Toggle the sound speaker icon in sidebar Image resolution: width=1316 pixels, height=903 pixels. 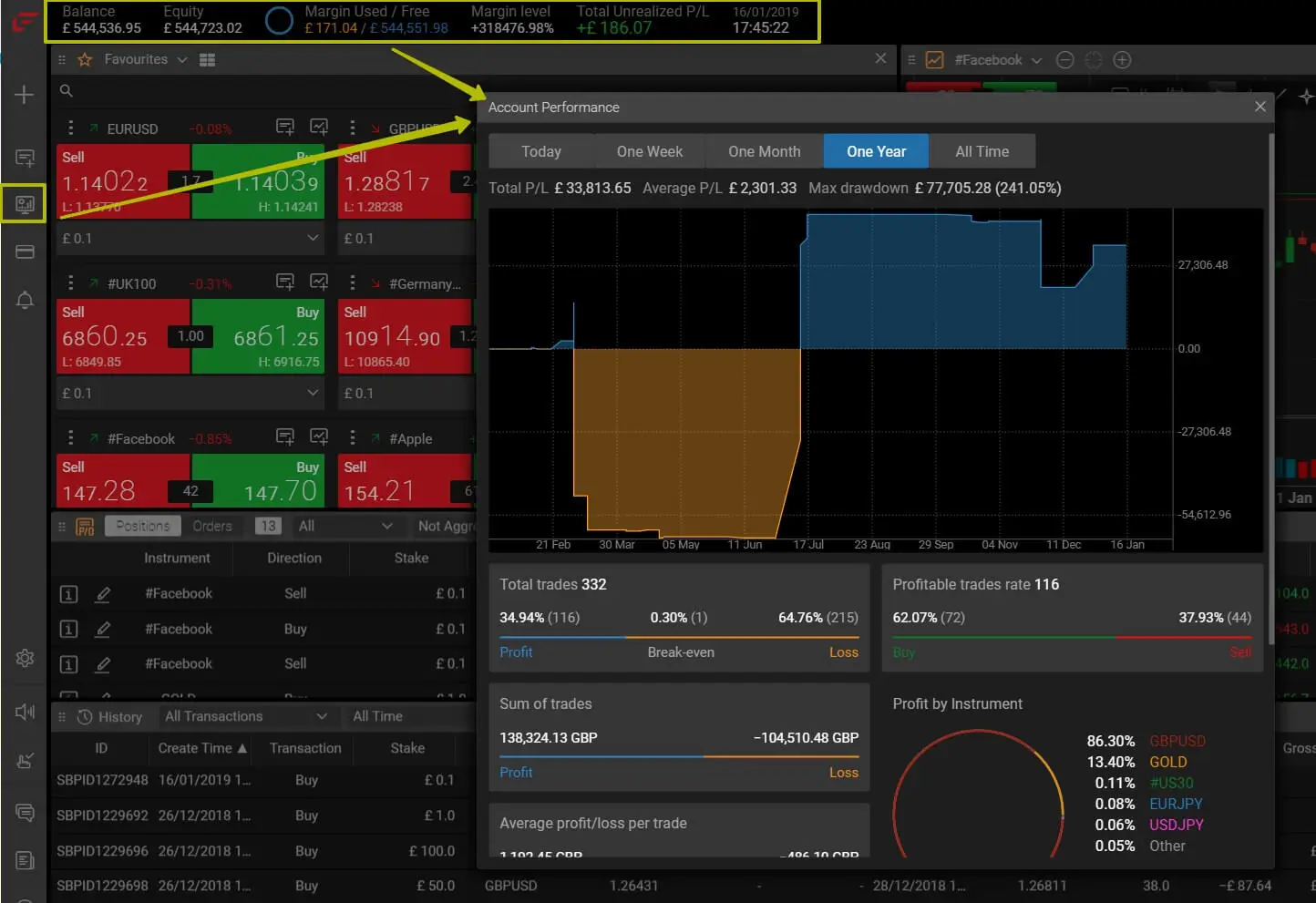pyautogui.click(x=25, y=712)
